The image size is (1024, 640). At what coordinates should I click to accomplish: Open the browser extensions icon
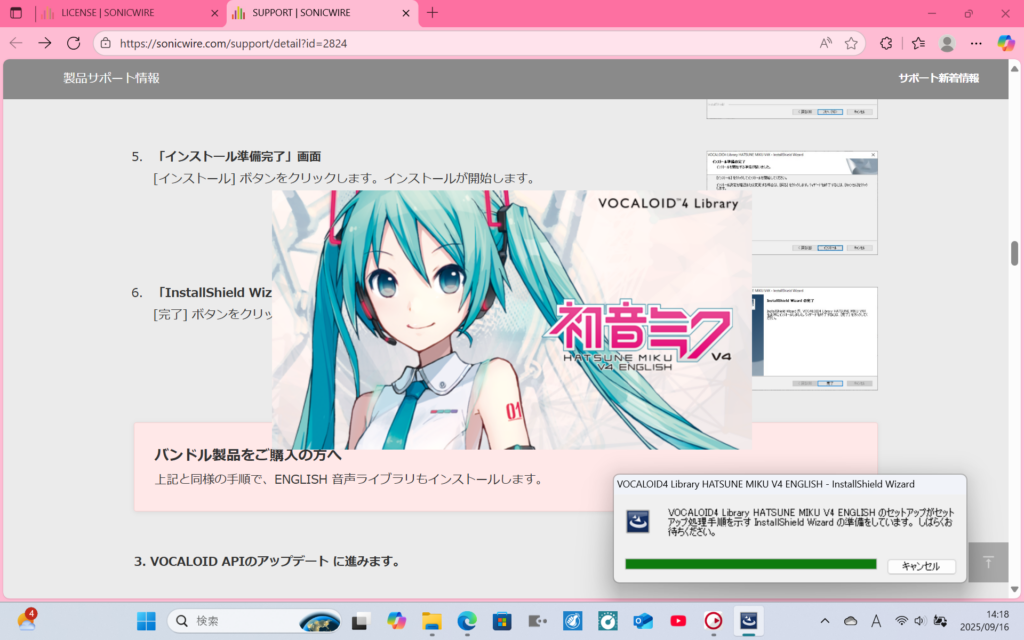click(x=886, y=43)
